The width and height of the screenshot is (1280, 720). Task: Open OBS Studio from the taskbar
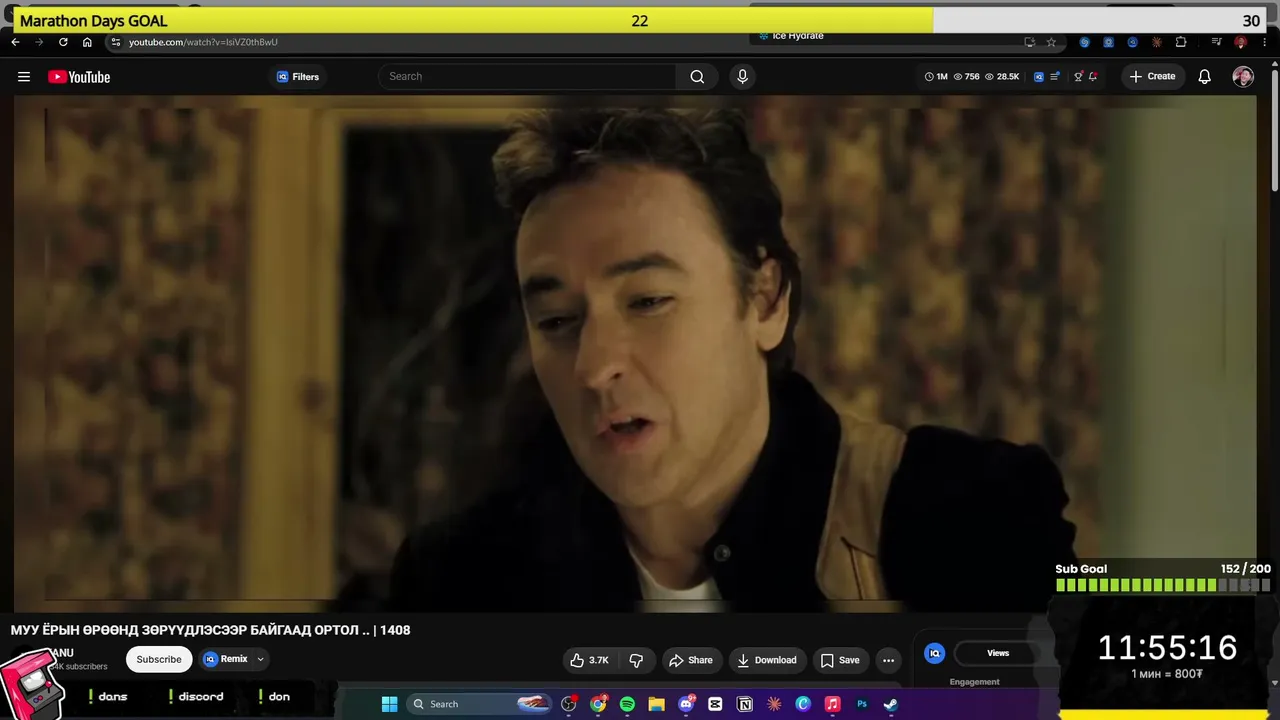(569, 704)
